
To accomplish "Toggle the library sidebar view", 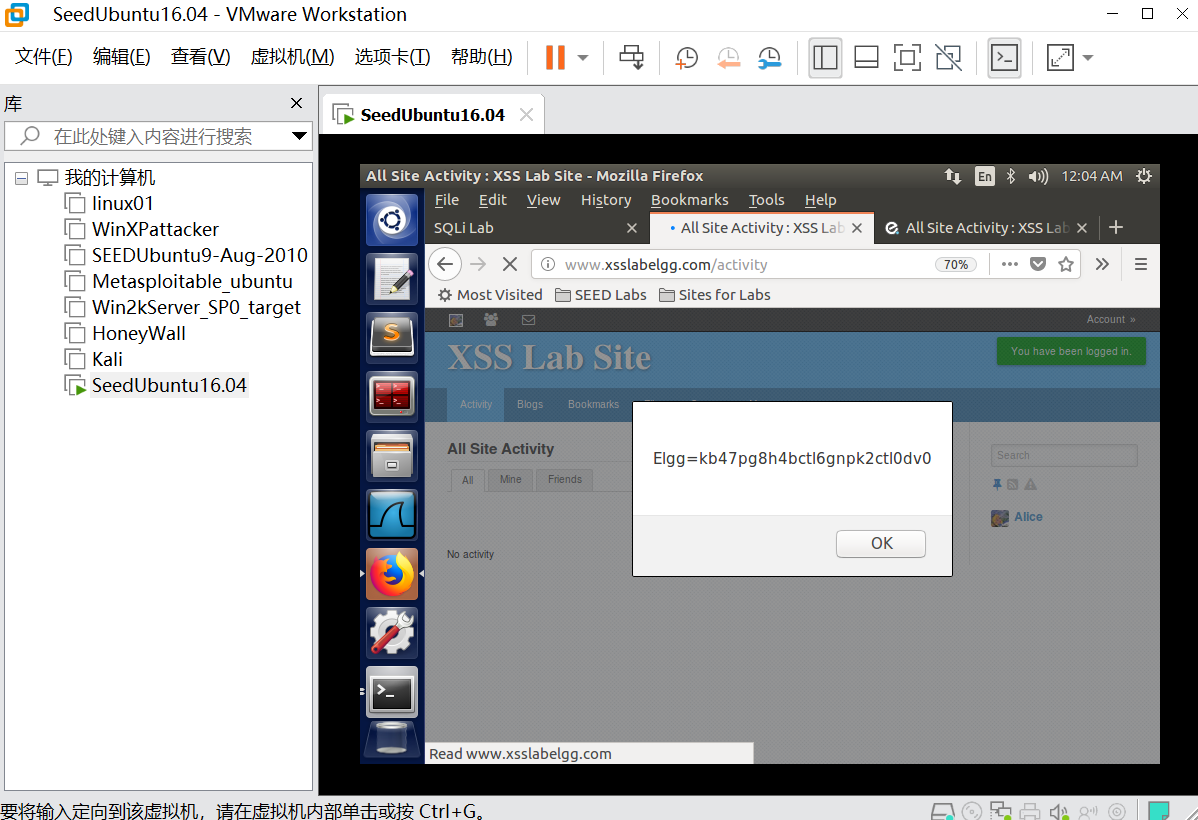I will tap(825, 57).
